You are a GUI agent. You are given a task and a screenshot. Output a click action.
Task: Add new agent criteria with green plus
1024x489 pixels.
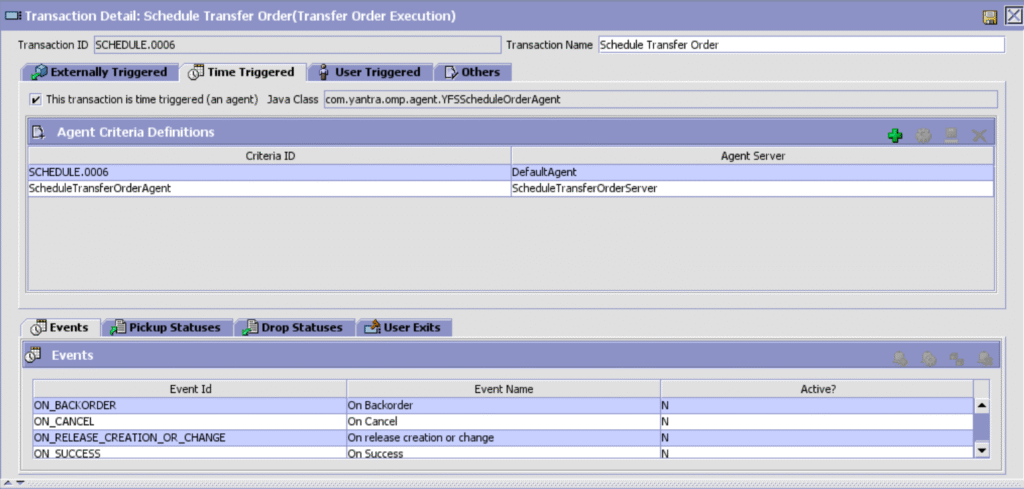(895, 135)
